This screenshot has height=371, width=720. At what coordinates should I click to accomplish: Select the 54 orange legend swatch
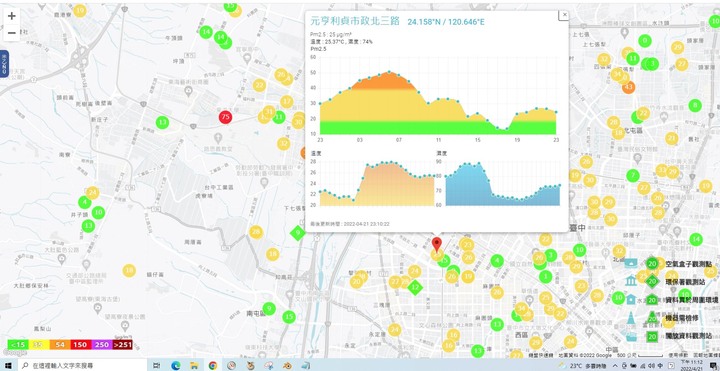(x=60, y=344)
